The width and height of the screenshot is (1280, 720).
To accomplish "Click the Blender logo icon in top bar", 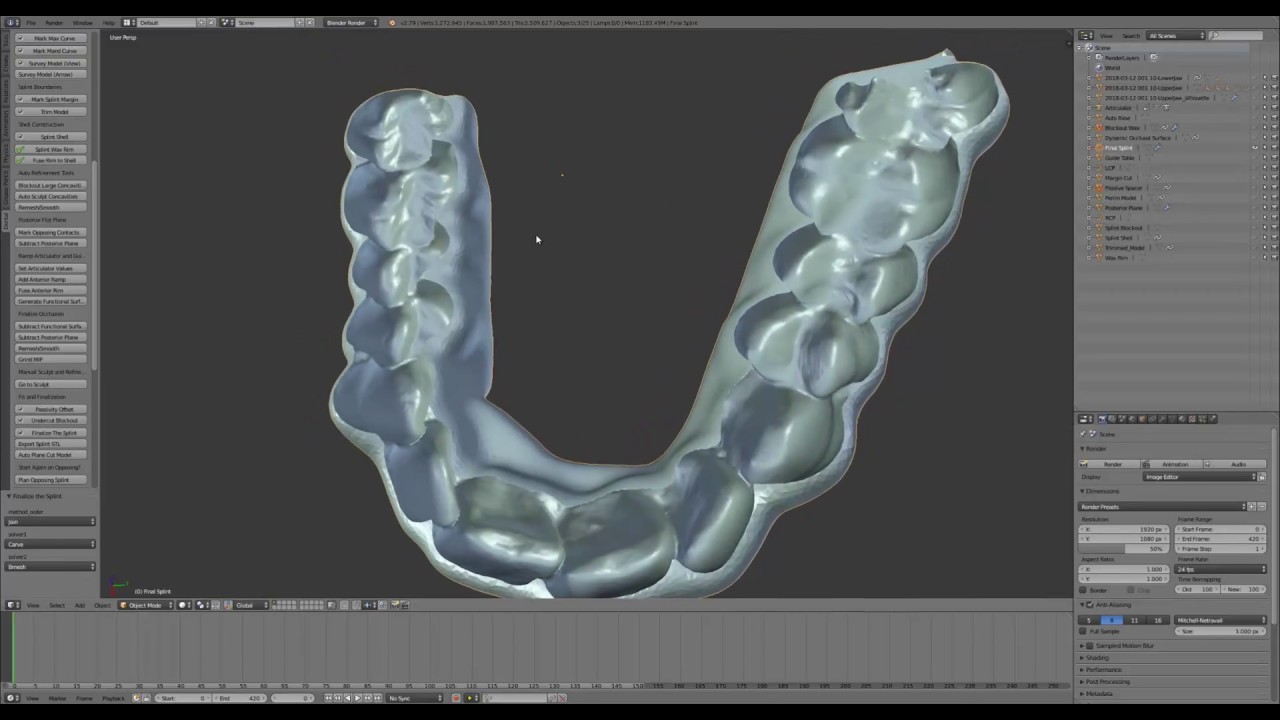I will (x=392, y=22).
